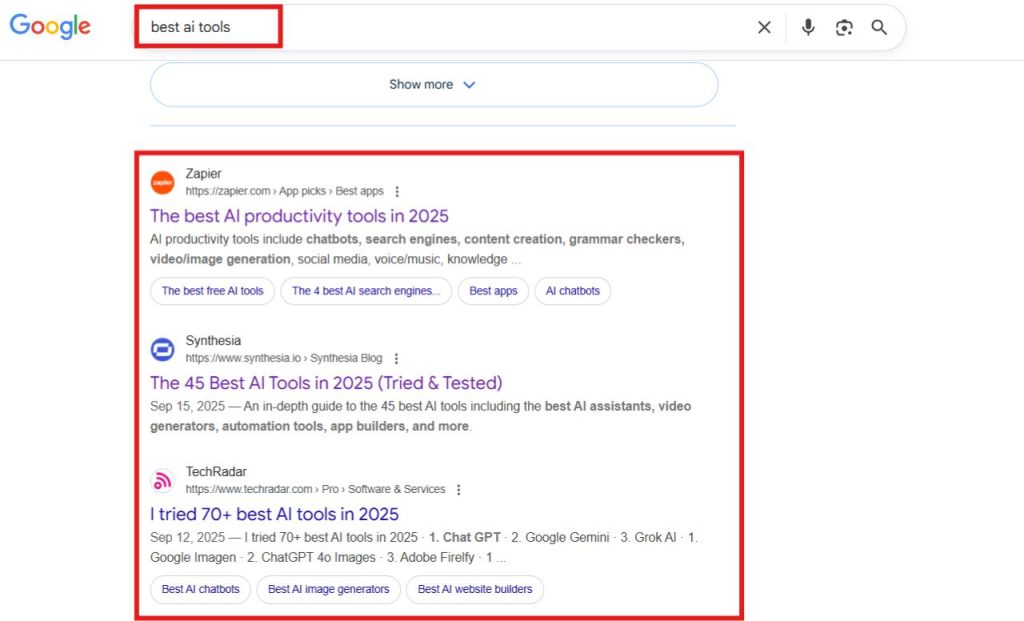Click into the search input field

[x=450, y=28]
